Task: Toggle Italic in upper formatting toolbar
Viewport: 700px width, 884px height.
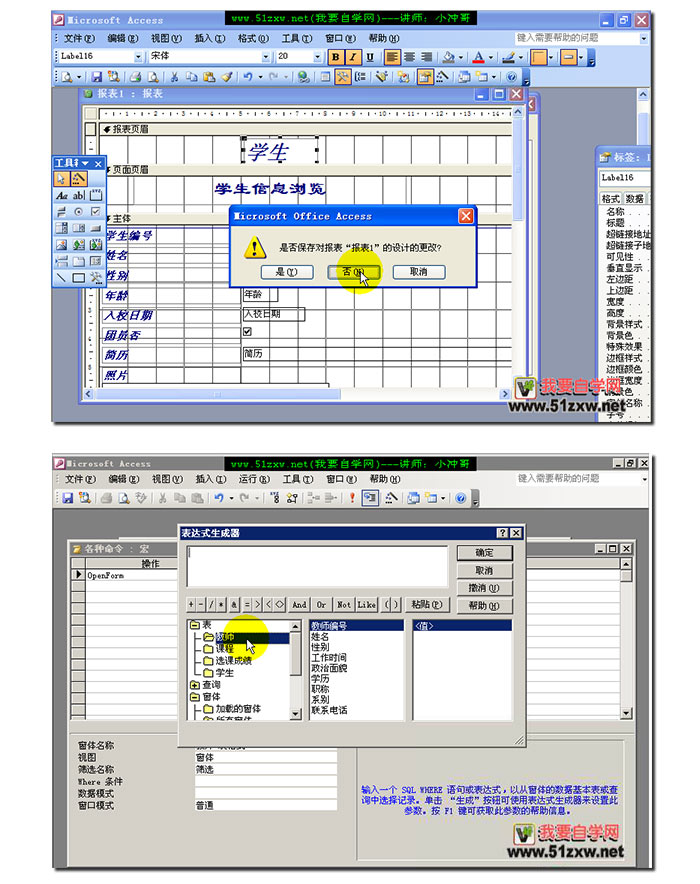Action: (x=353, y=57)
